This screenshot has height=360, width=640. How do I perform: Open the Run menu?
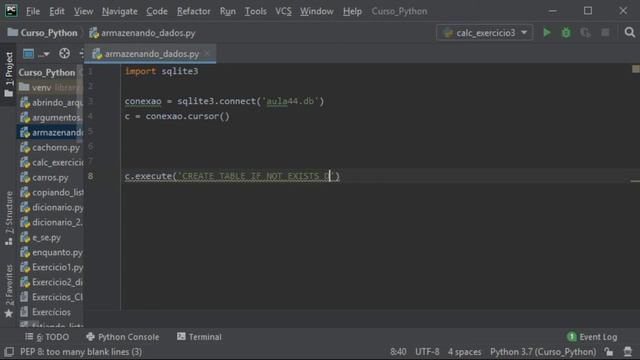[x=227, y=11]
